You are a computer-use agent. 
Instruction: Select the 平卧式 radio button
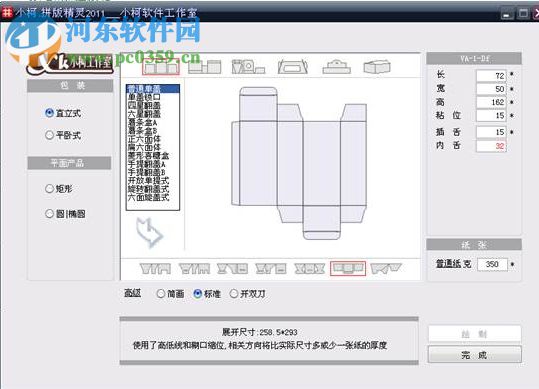49,135
